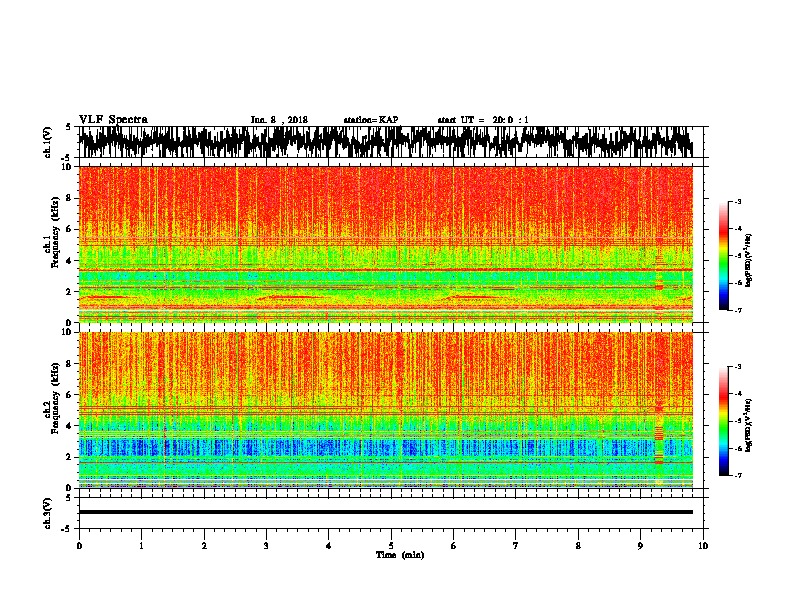The image size is (792, 612).
Task: Click the -7 tick on ch.2 colorbar
Action: (737, 476)
